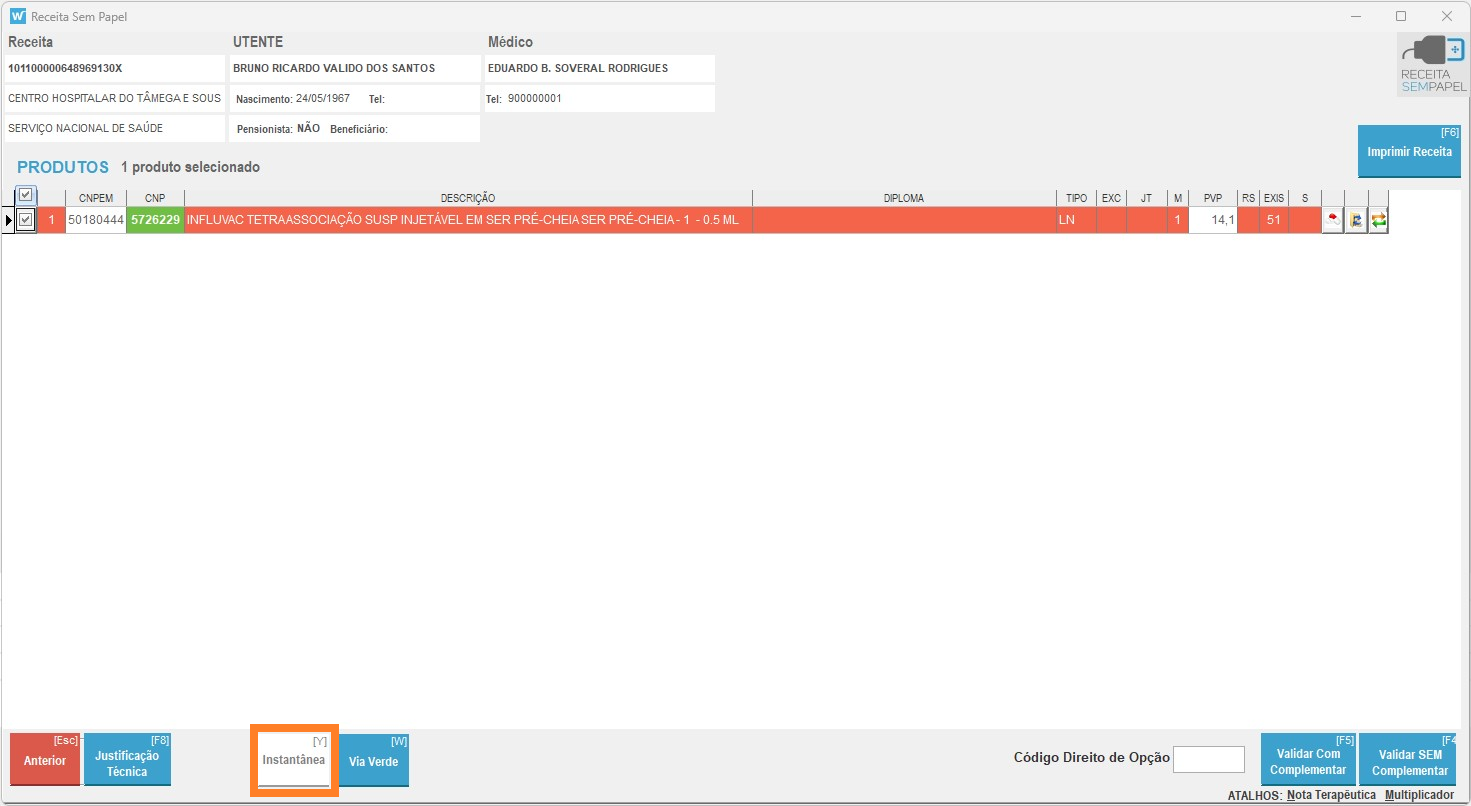The width and height of the screenshot is (1471, 806).
Task: Click the folder with blue arrows icon
Action: tap(1356, 220)
